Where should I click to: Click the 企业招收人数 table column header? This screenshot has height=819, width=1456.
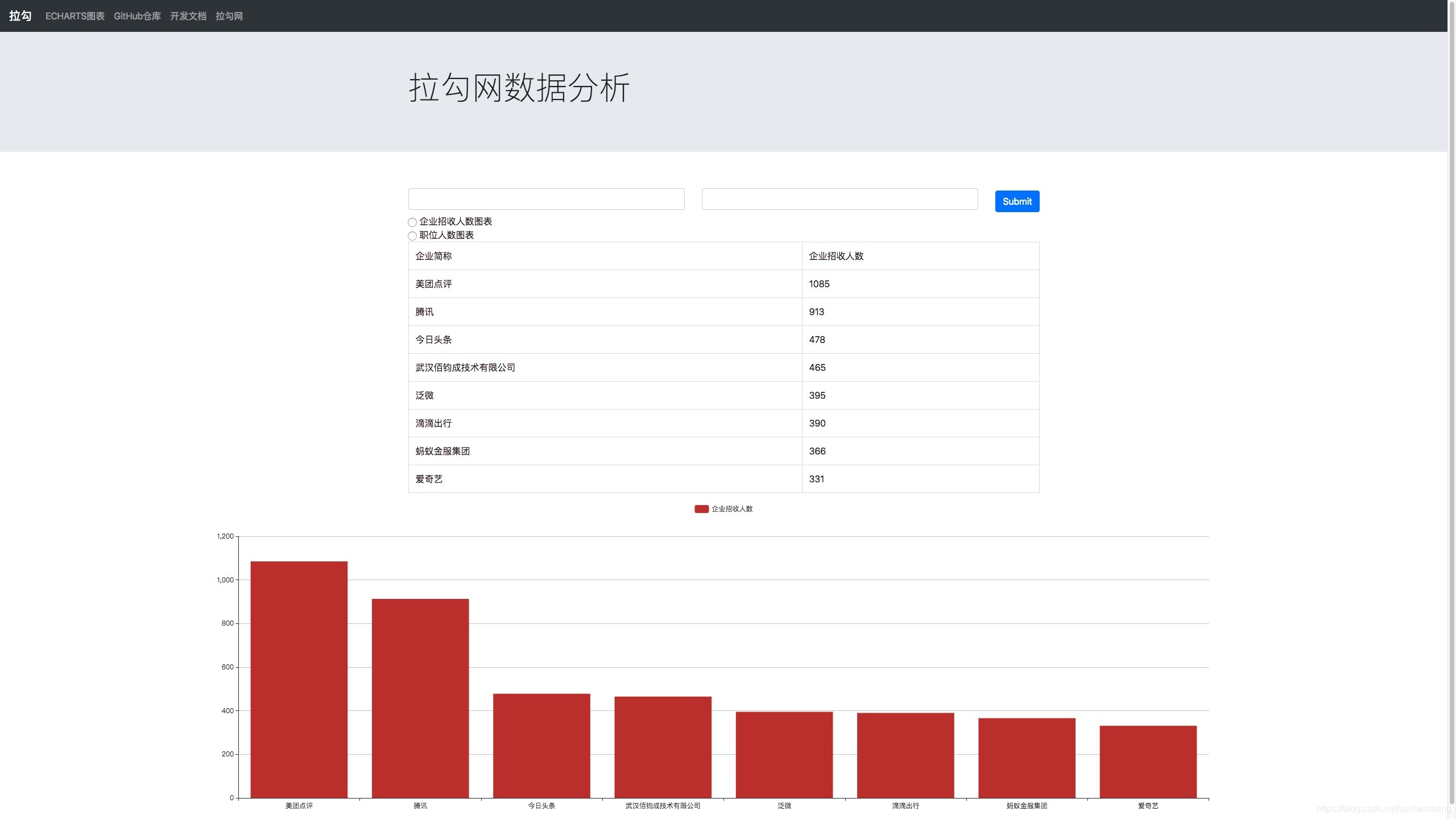coord(836,256)
